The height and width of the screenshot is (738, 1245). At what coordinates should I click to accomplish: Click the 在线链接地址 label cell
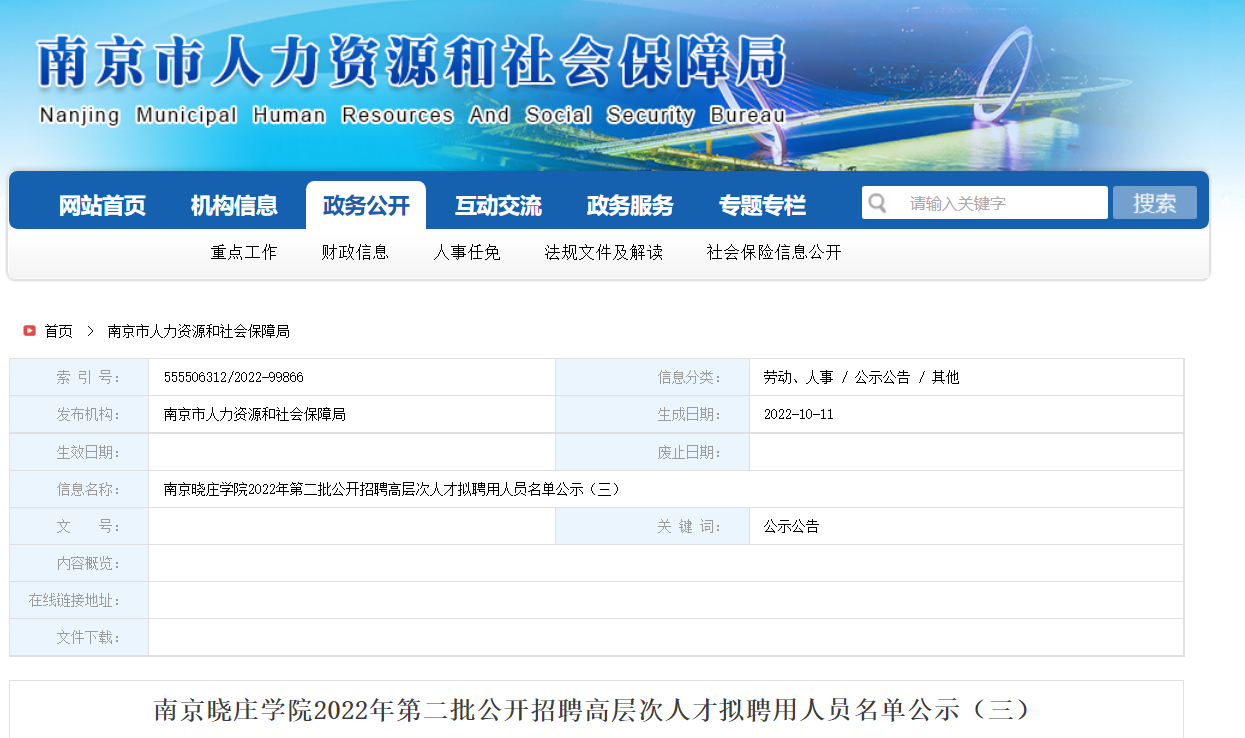[79, 600]
